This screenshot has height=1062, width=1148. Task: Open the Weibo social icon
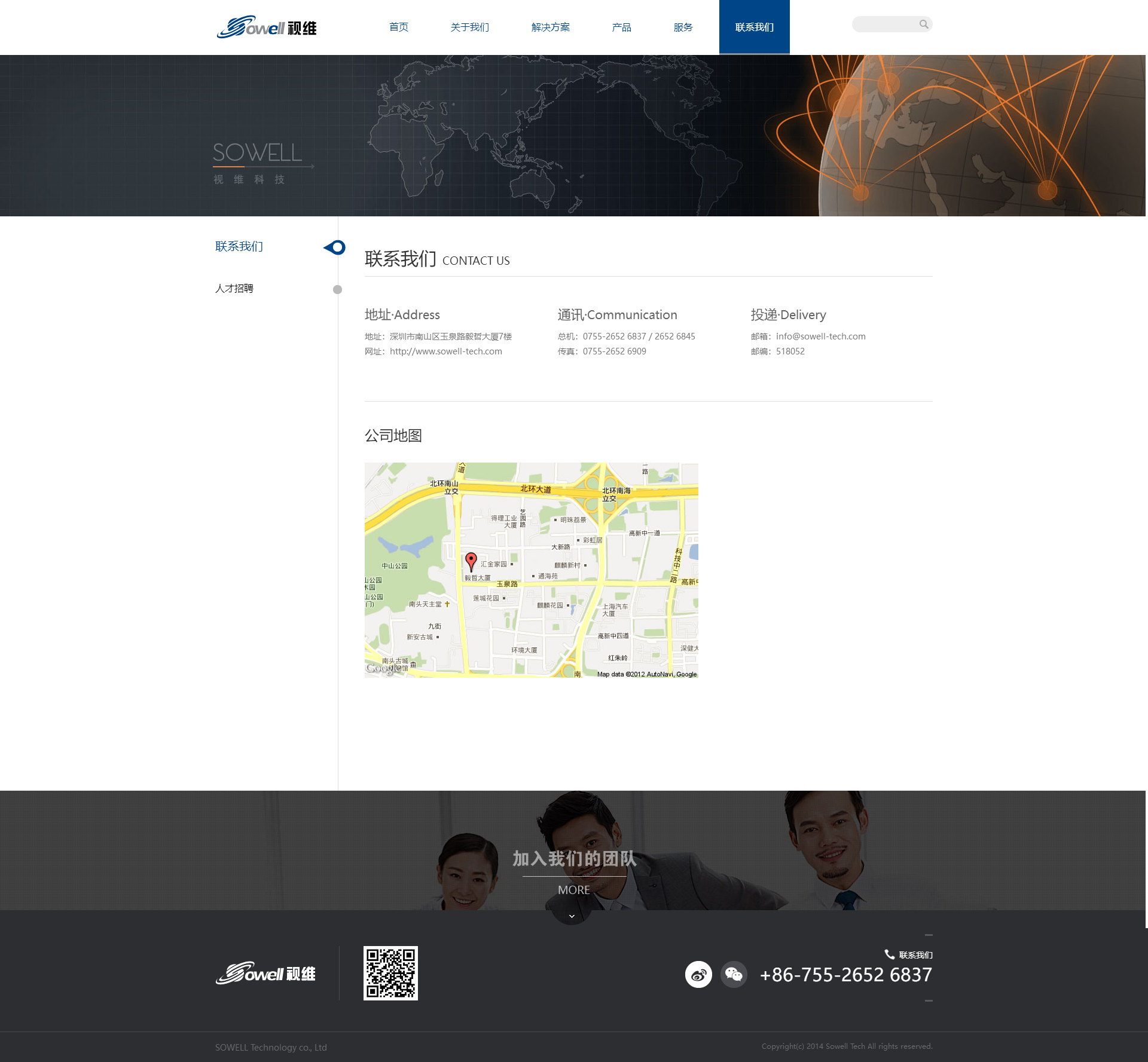click(698, 975)
